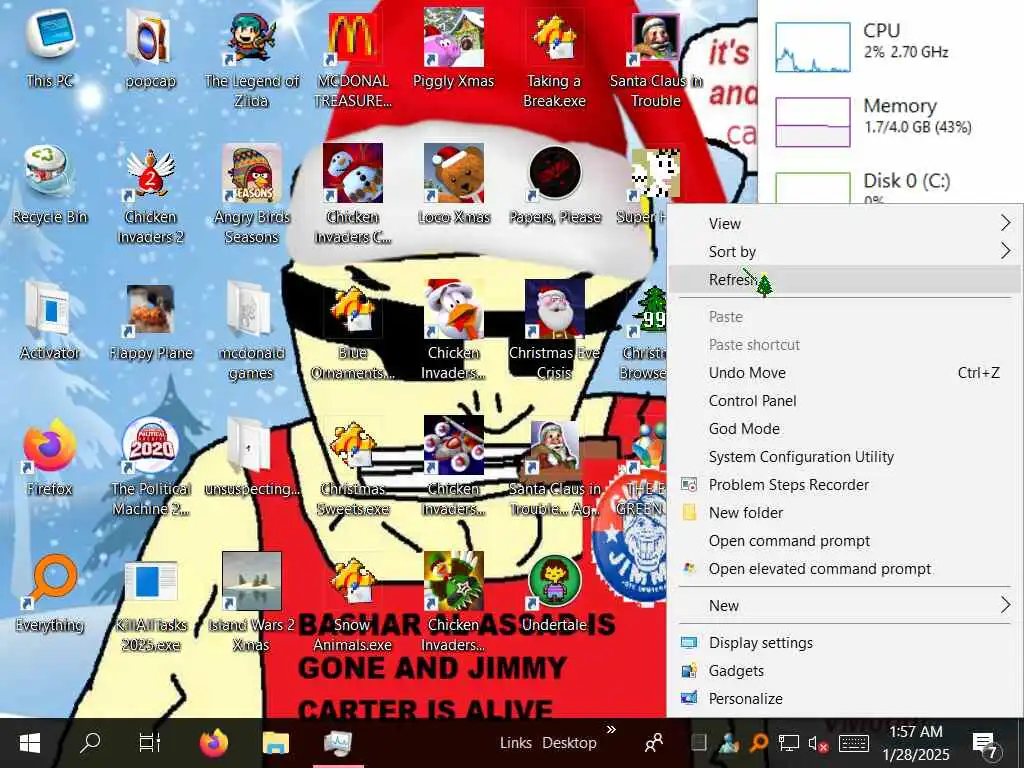The image size is (1024, 768).
Task: Select the Everything search desktop icon
Action: [50, 593]
